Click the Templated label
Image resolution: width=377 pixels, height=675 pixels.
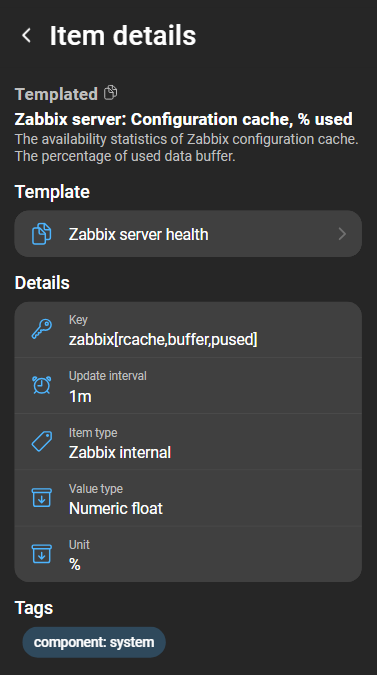click(56, 94)
